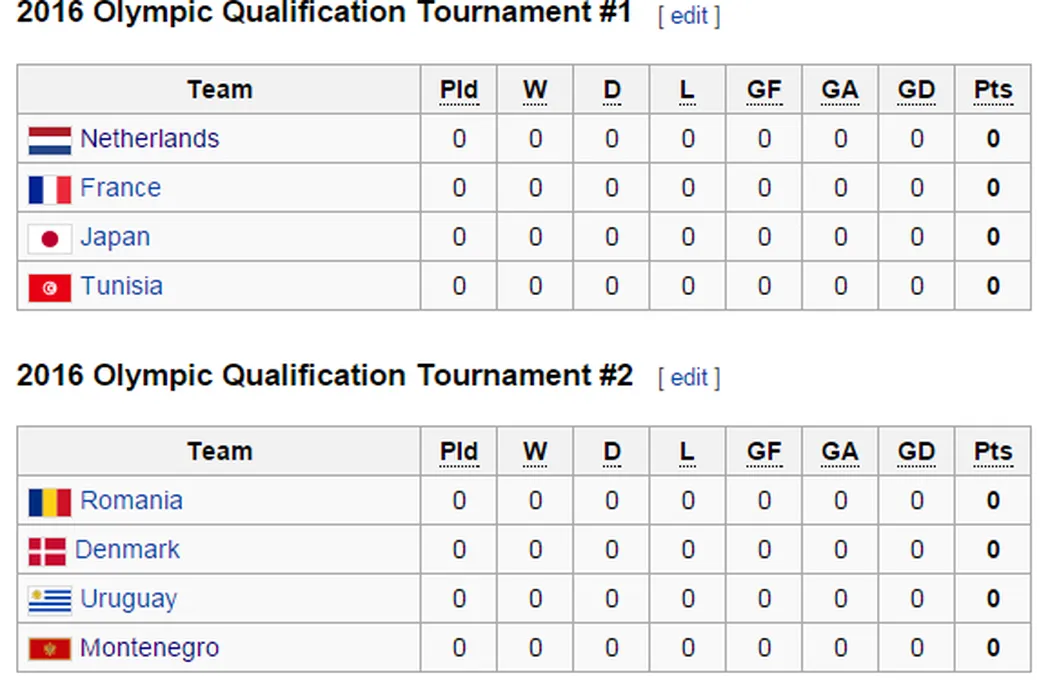Click the France flag icon
Screen dimensions: 1050x700
[x=49, y=189]
